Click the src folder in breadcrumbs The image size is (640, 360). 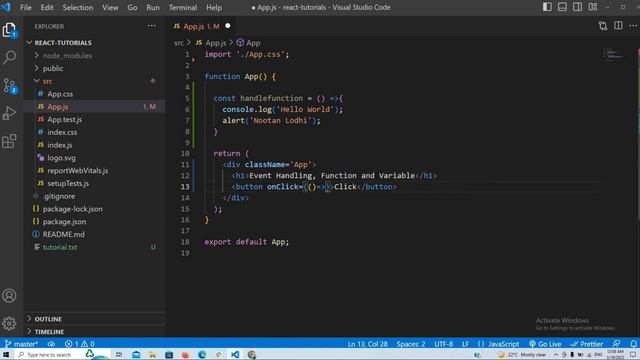click(x=179, y=43)
